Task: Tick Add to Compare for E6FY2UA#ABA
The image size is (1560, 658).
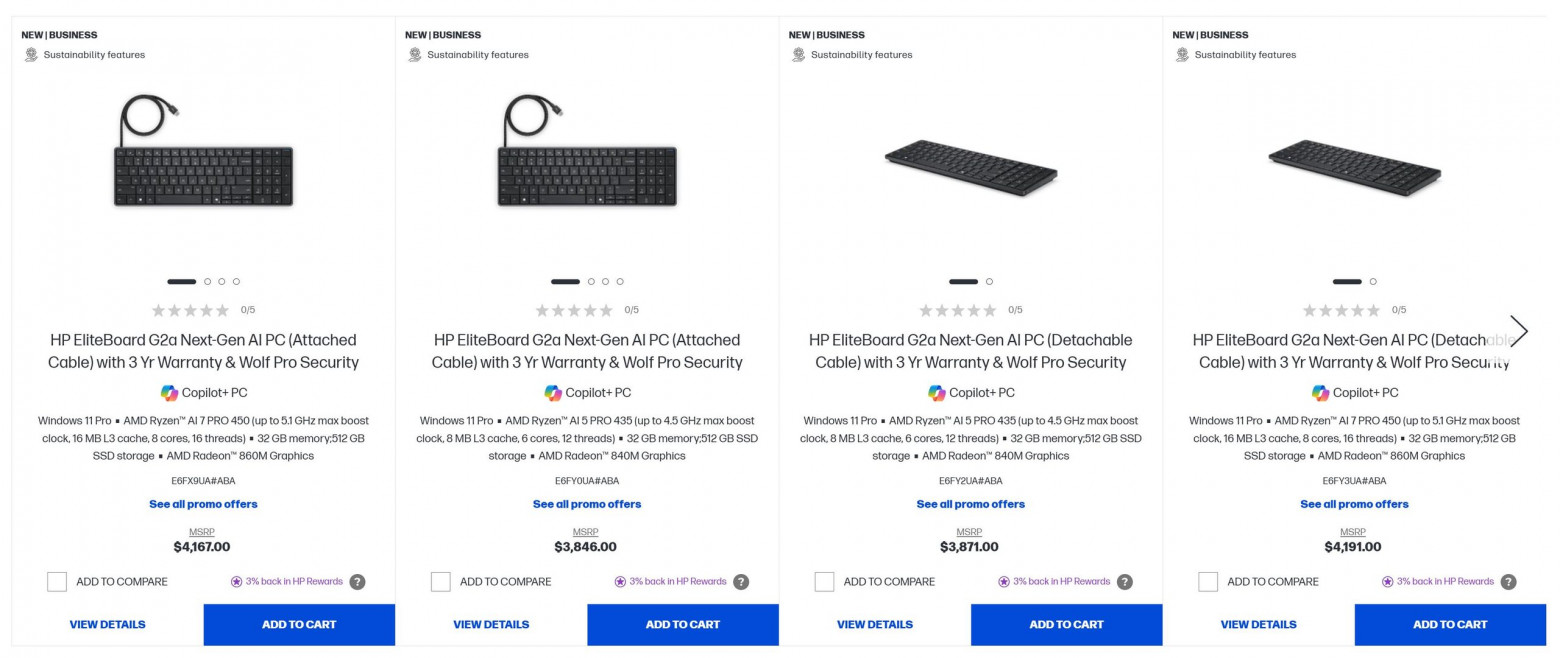Action: pos(824,582)
